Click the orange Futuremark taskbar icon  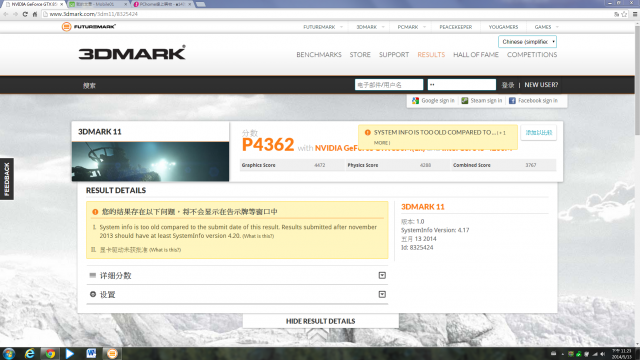click(x=112, y=353)
